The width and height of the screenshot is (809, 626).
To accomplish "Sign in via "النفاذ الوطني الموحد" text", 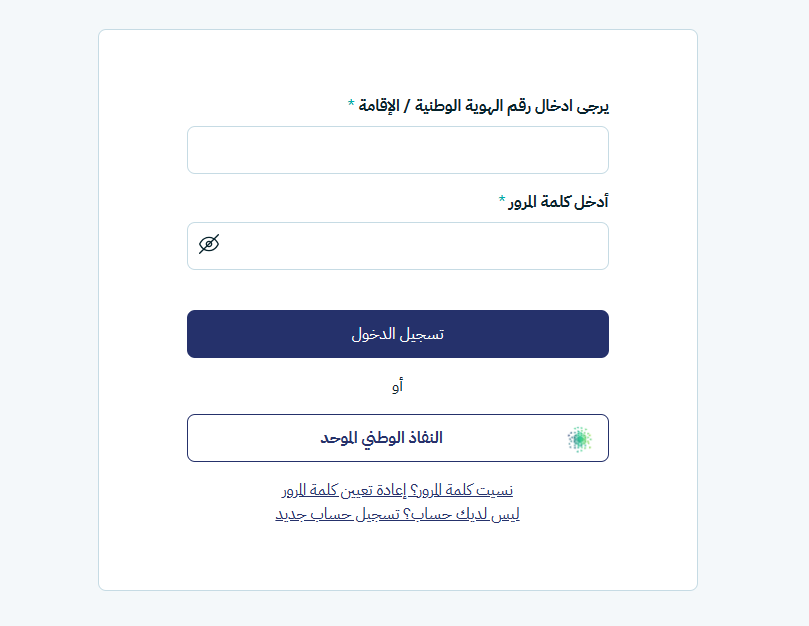I will click(x=381, y=438).
